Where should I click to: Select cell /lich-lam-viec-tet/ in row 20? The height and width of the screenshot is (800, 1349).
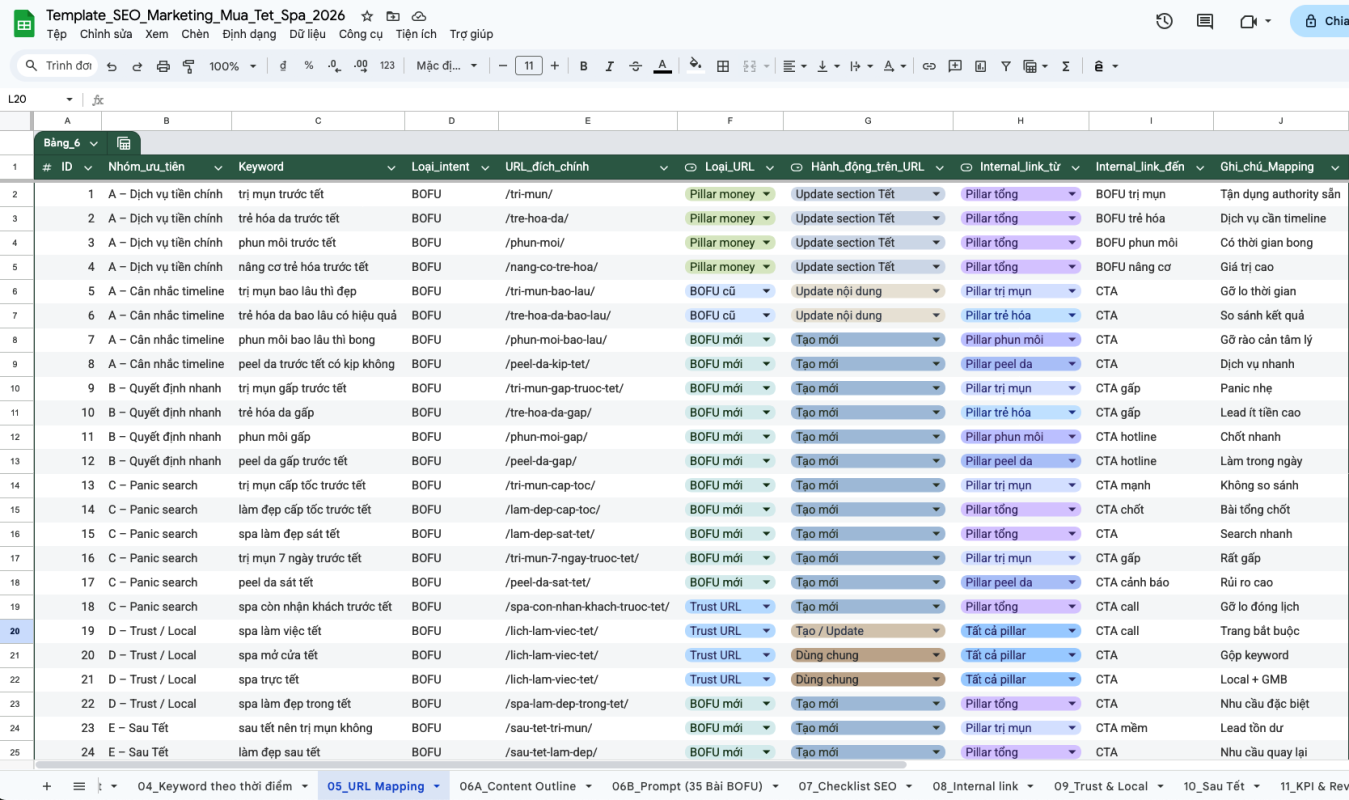point(588,631)
